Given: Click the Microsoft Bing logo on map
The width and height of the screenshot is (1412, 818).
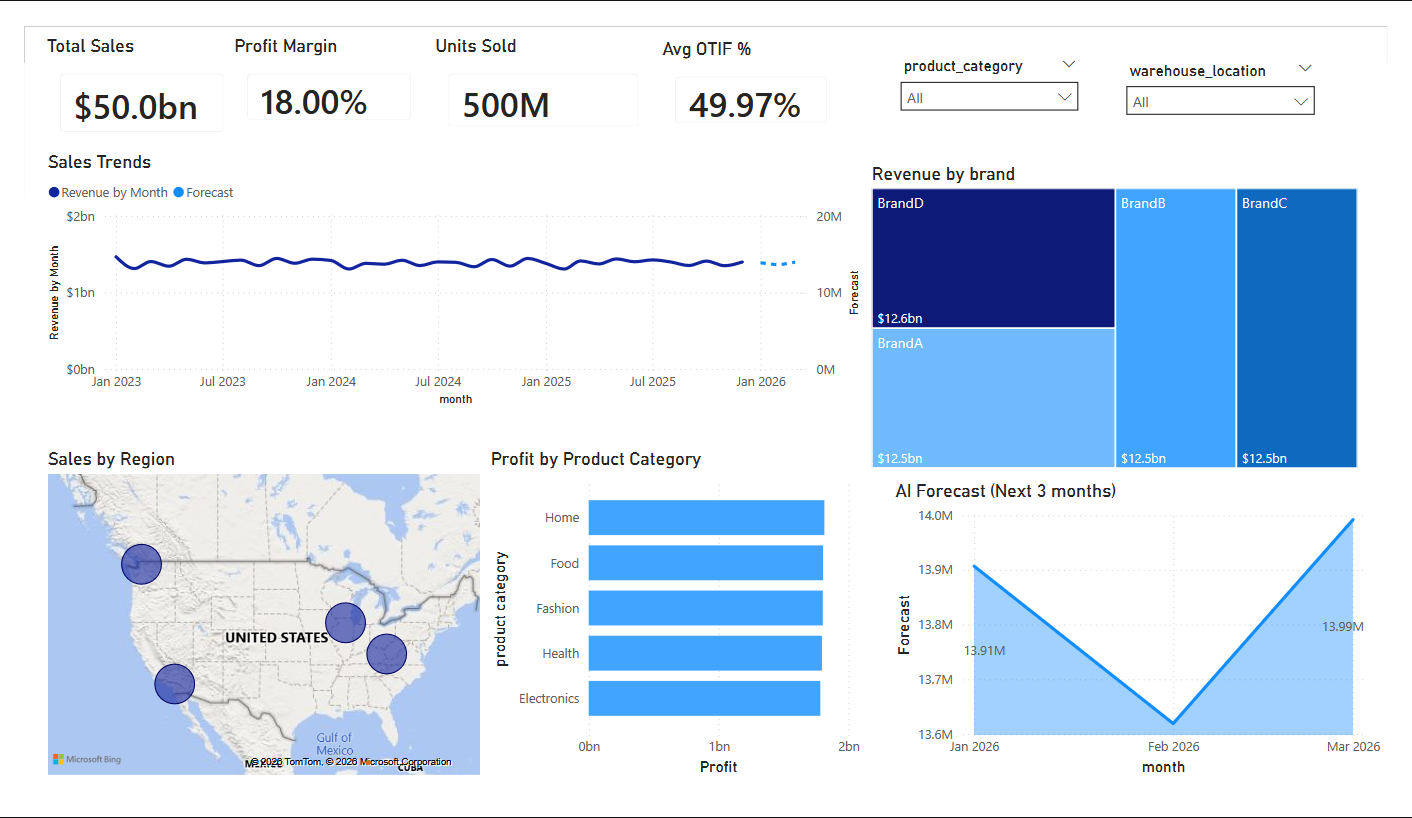Looking at the screenshot, I should (87, 760).
